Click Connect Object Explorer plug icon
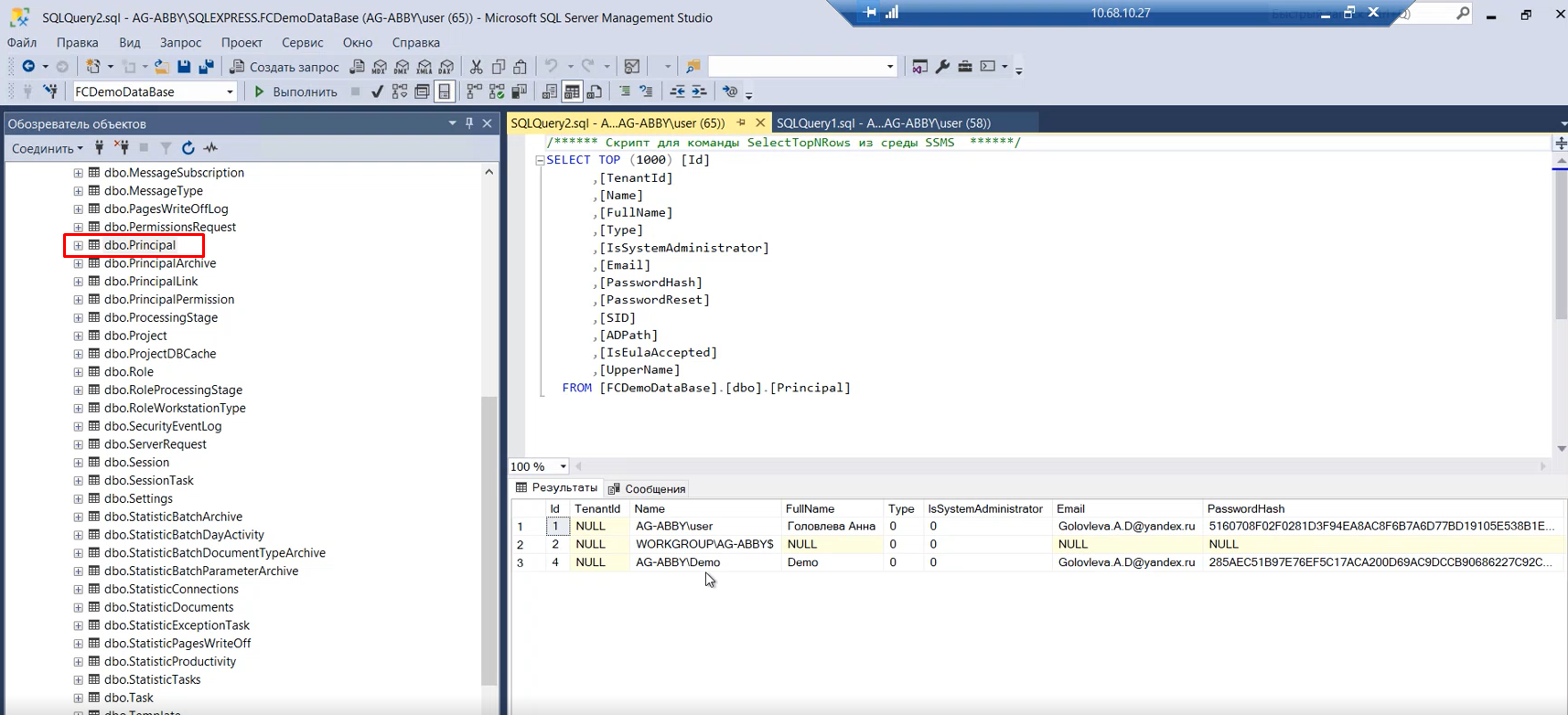1568x715 pixels. click(x=99, y=147)
